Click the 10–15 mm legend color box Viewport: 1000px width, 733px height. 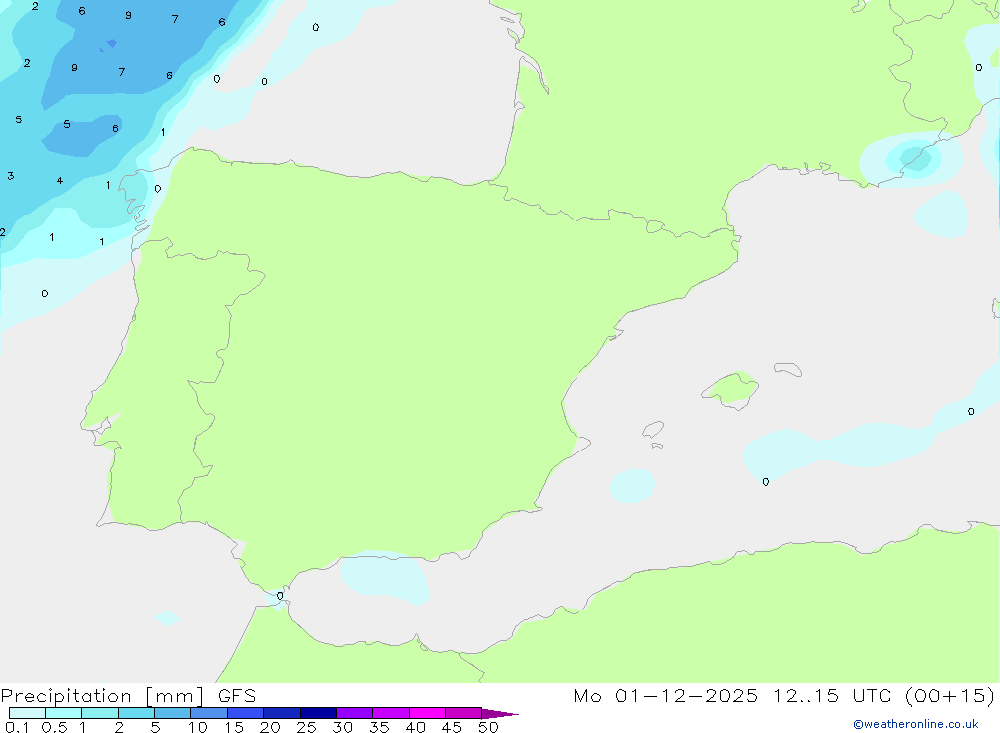(x=209, y=713)
